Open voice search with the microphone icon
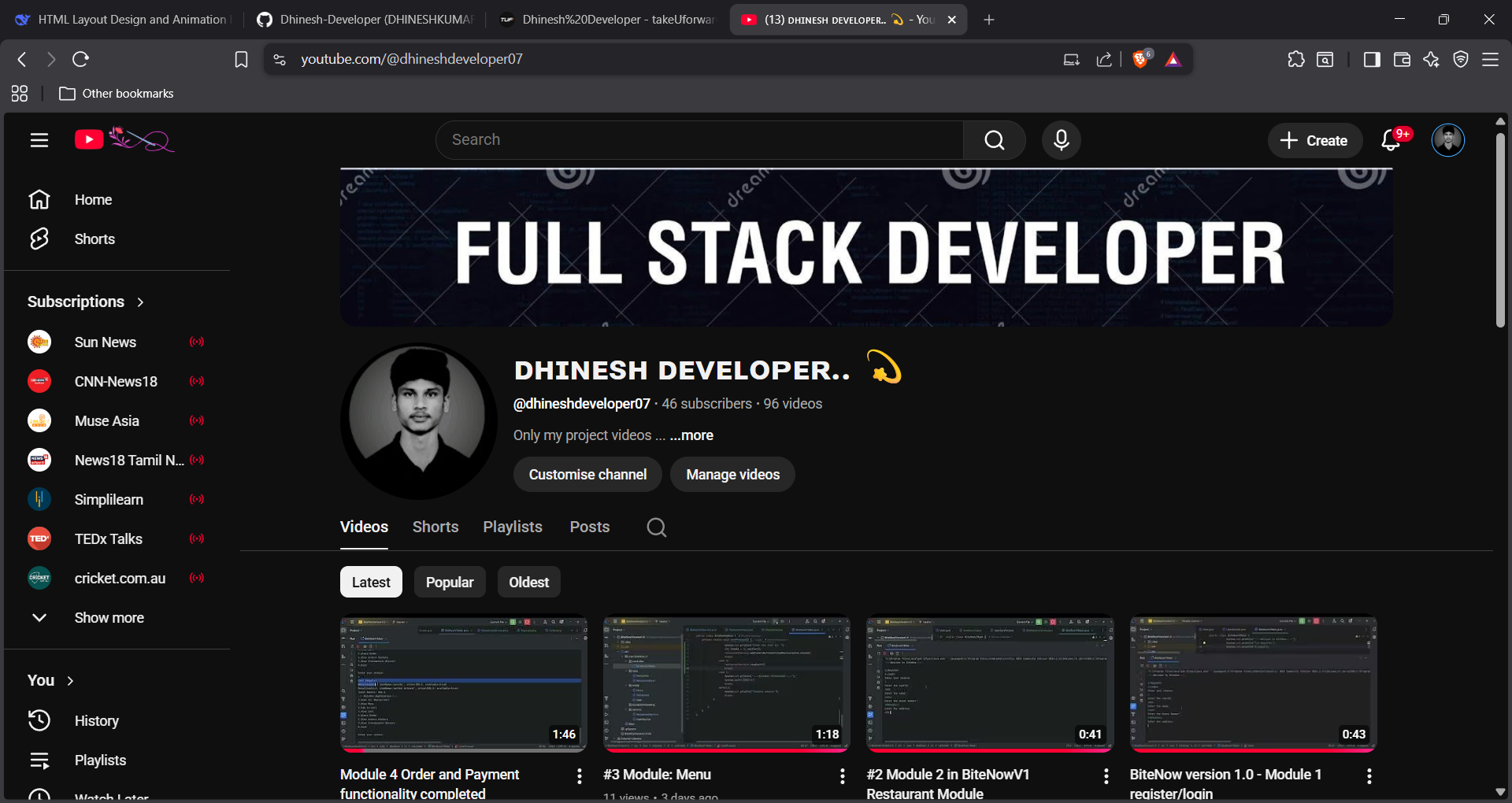Image resolution: width=1512 pixels, height=803 pixels. pyautogui.click(x=1061, y=140)
